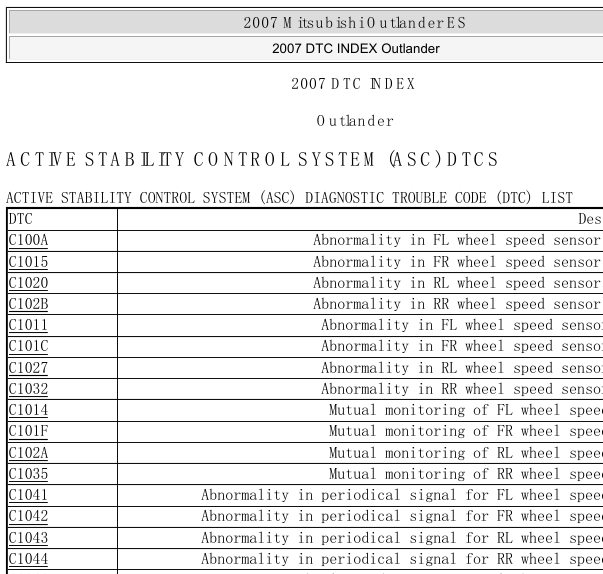Screen dimensions: 603x574
Task: Click the C102B row RR wheel speed sensor description
Action: [x=458, y=304]
